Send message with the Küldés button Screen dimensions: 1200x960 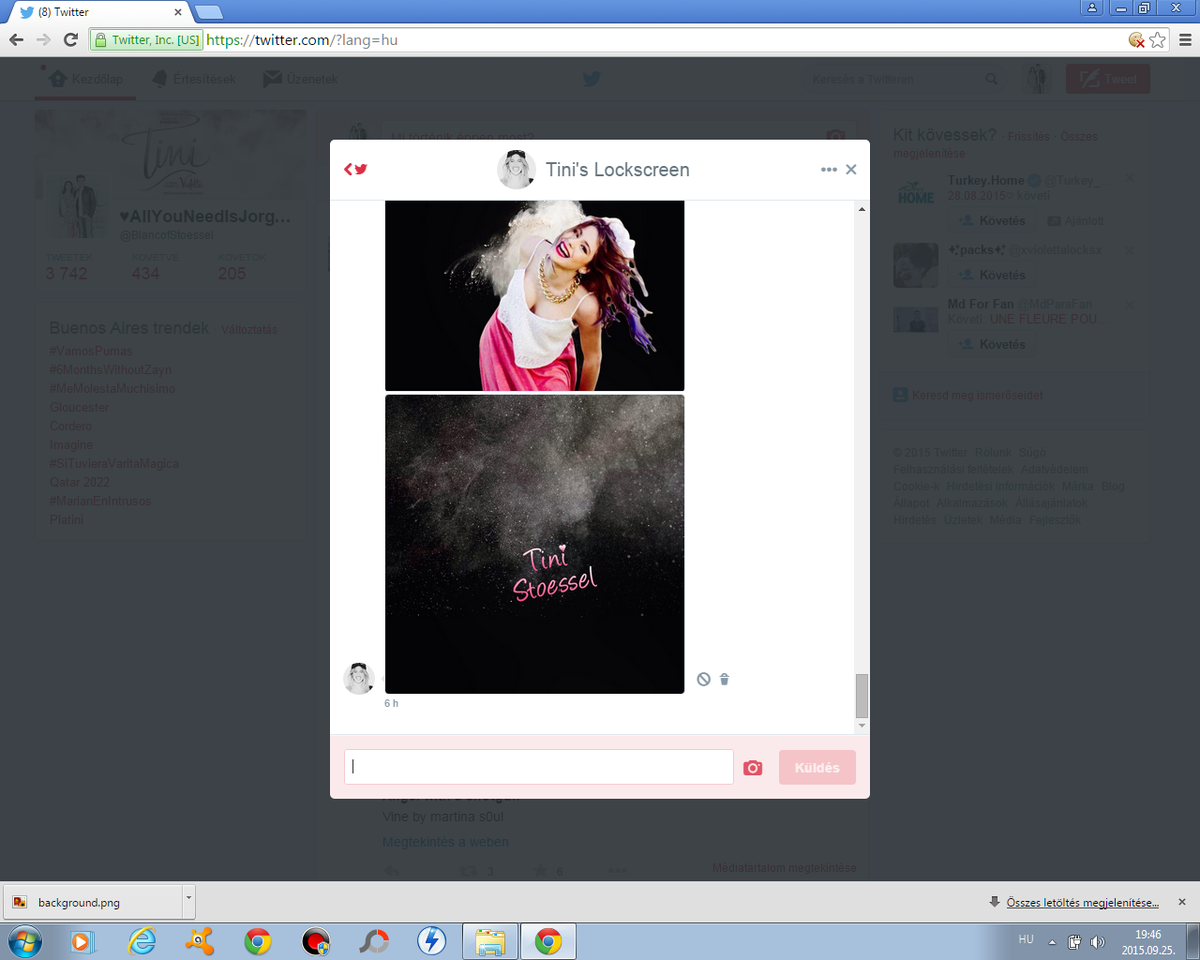[x=817, y=768]
